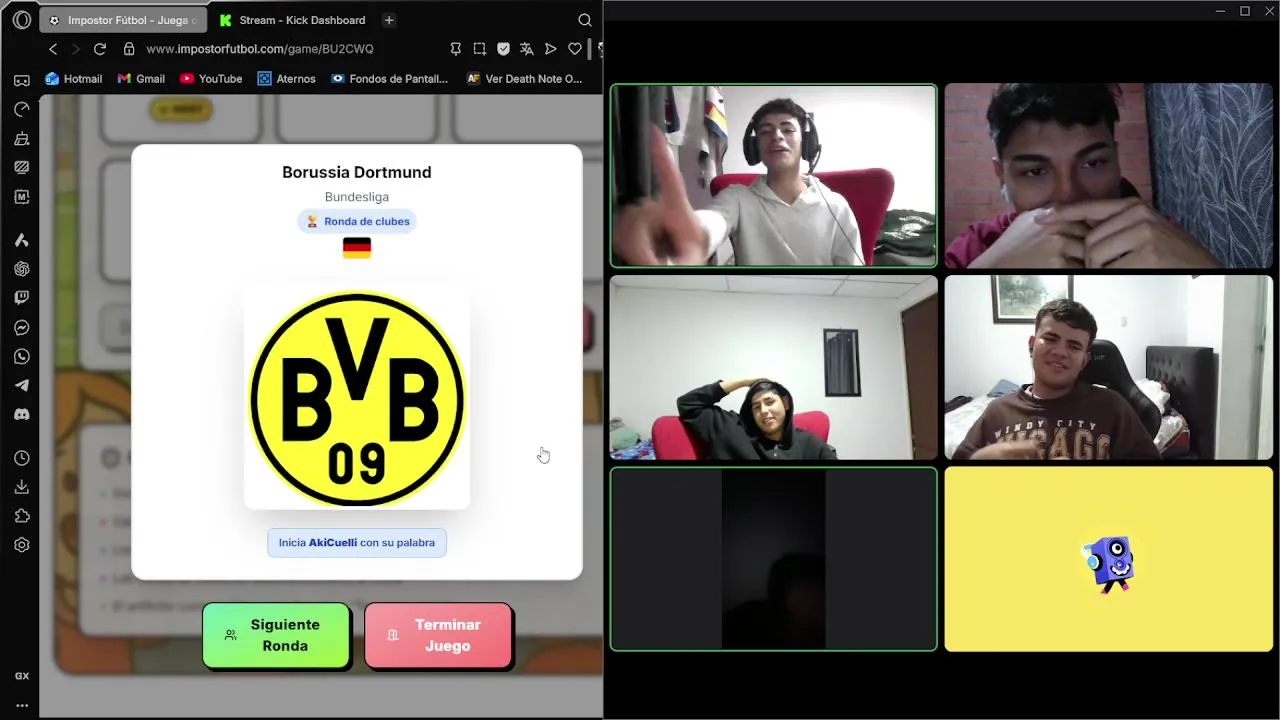Click the Siguiente Ronda button
This screenshot has width=1280, height=720.
(276, 635)
